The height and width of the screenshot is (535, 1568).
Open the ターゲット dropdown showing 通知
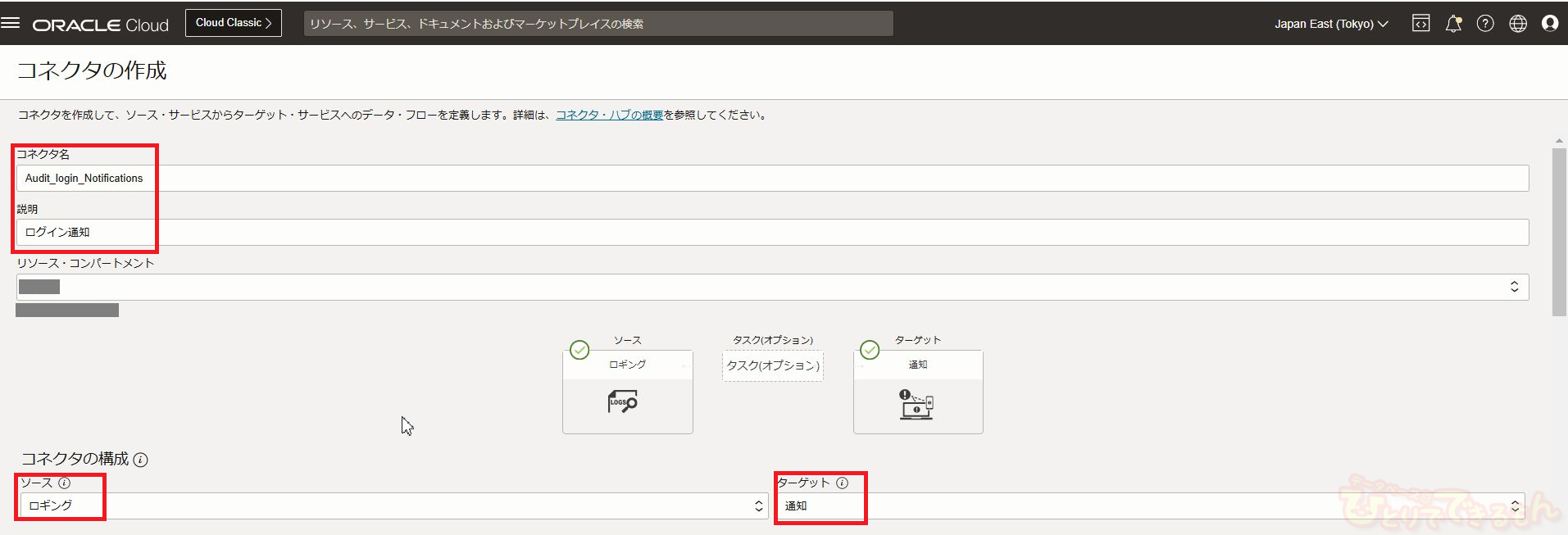point(1150,506)
